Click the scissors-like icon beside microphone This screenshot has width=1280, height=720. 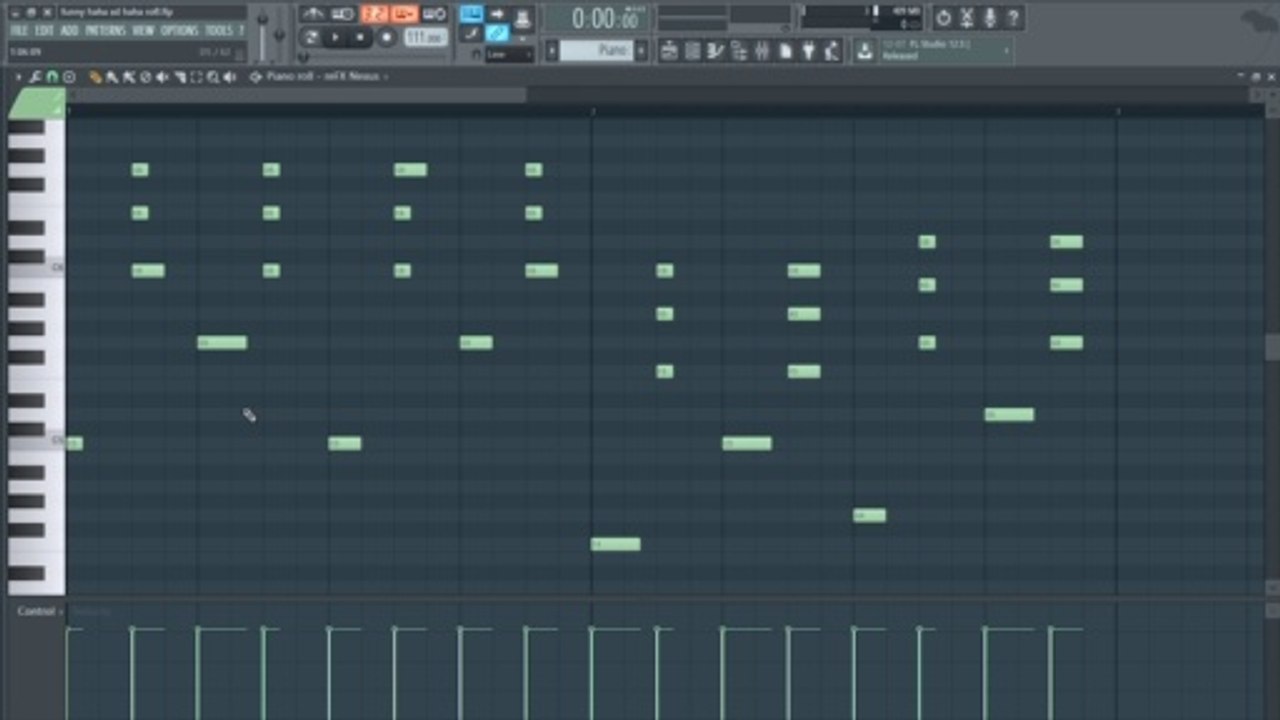coord(967,17)
